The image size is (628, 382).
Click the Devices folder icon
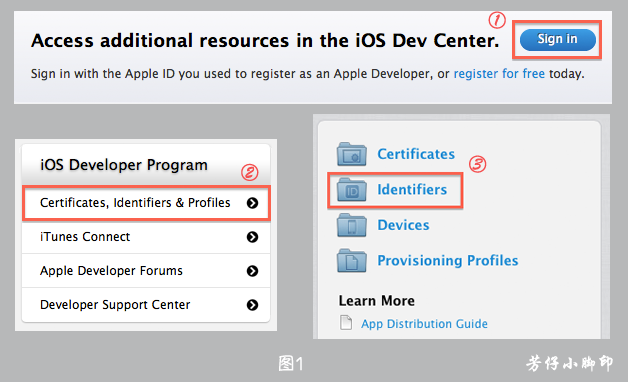(352, 225)
